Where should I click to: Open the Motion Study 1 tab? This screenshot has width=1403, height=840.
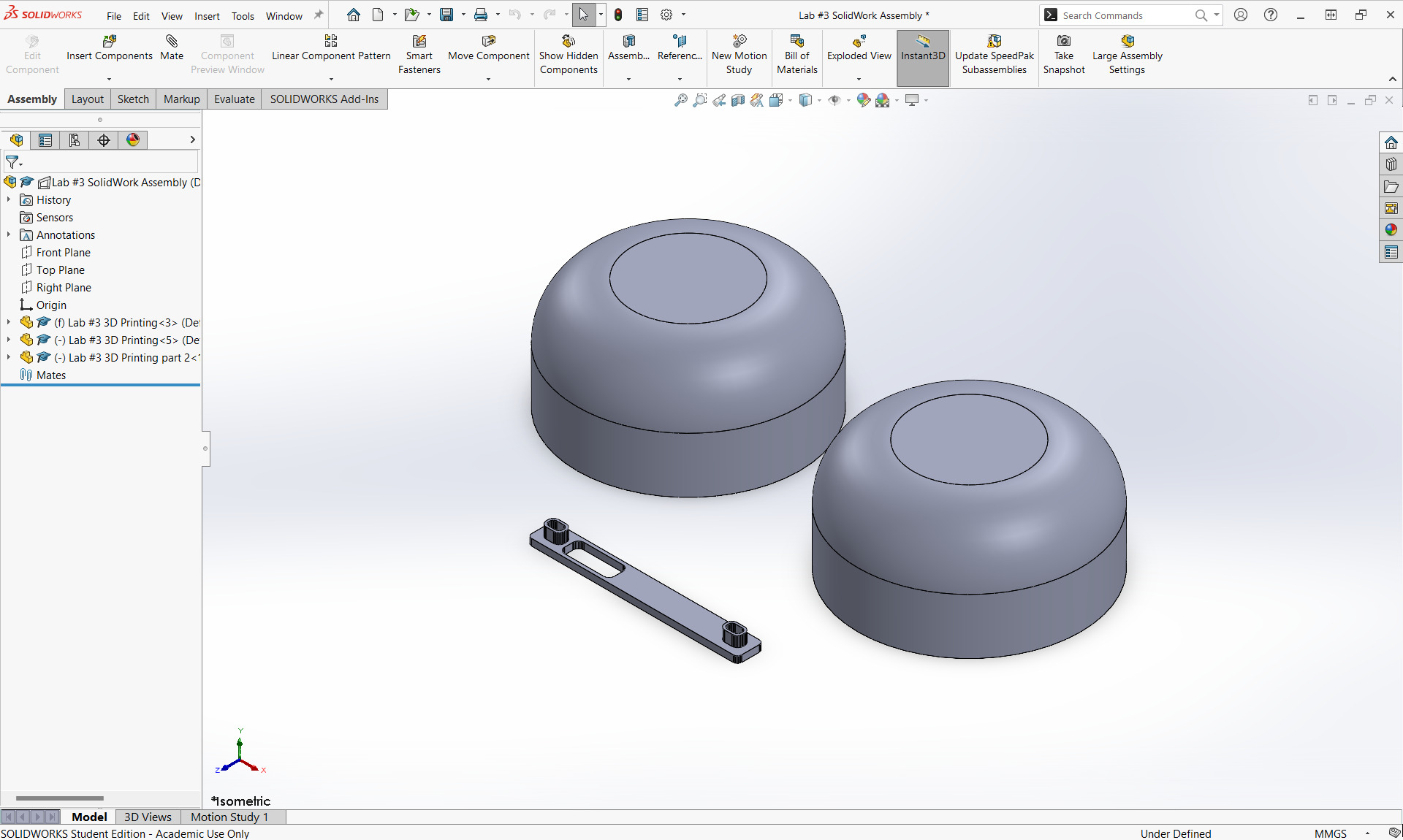pyautogui.click(x=229, y=817)
